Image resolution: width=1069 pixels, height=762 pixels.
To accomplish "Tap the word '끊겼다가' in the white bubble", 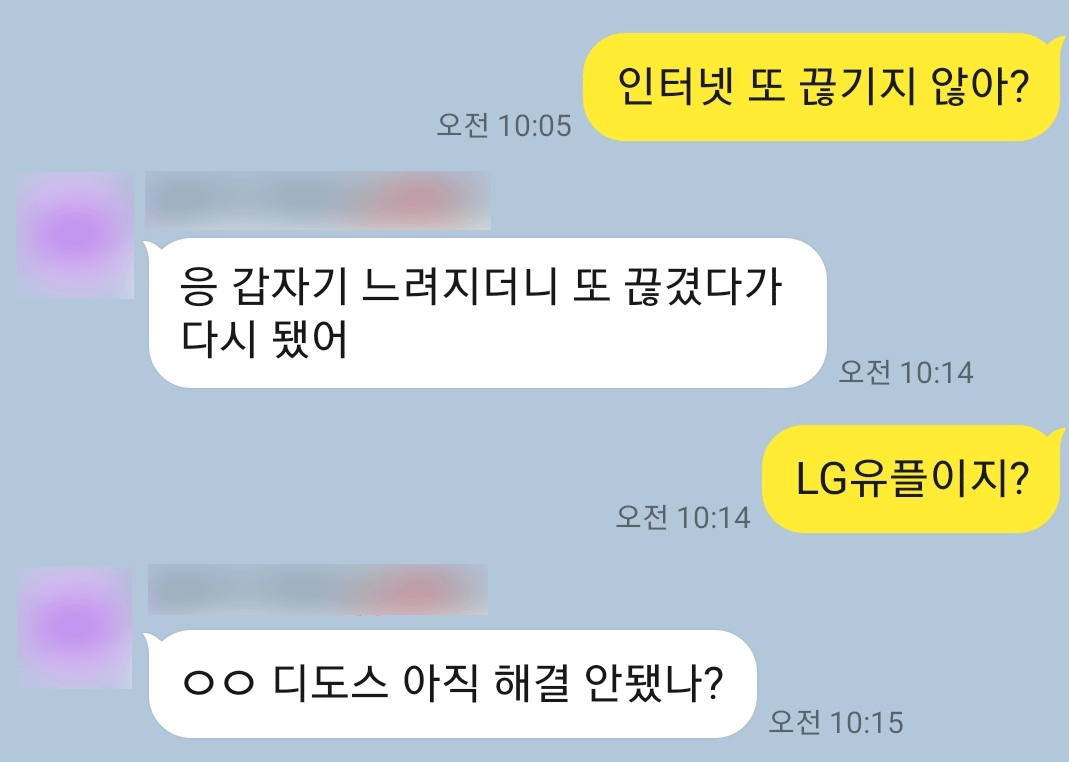I will pos(704,286).
